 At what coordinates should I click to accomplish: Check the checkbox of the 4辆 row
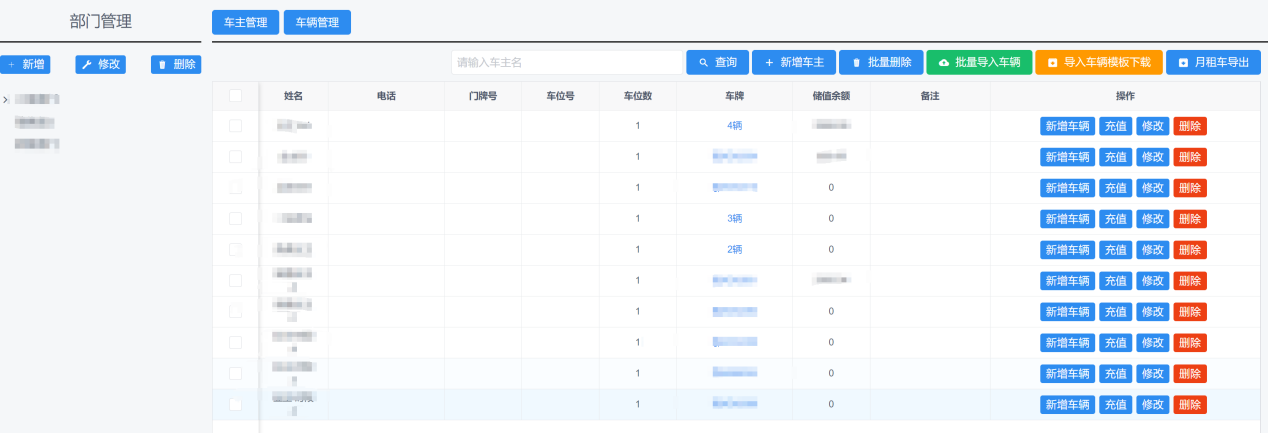pos(235,126)
